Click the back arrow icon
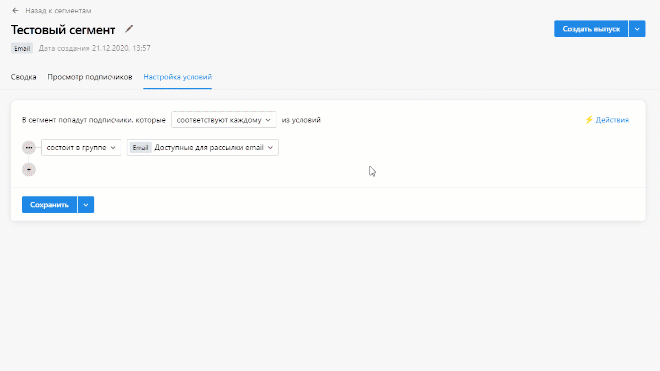This screenshot has width=660, height=371. pyautogui.click(x=16, y=11)
